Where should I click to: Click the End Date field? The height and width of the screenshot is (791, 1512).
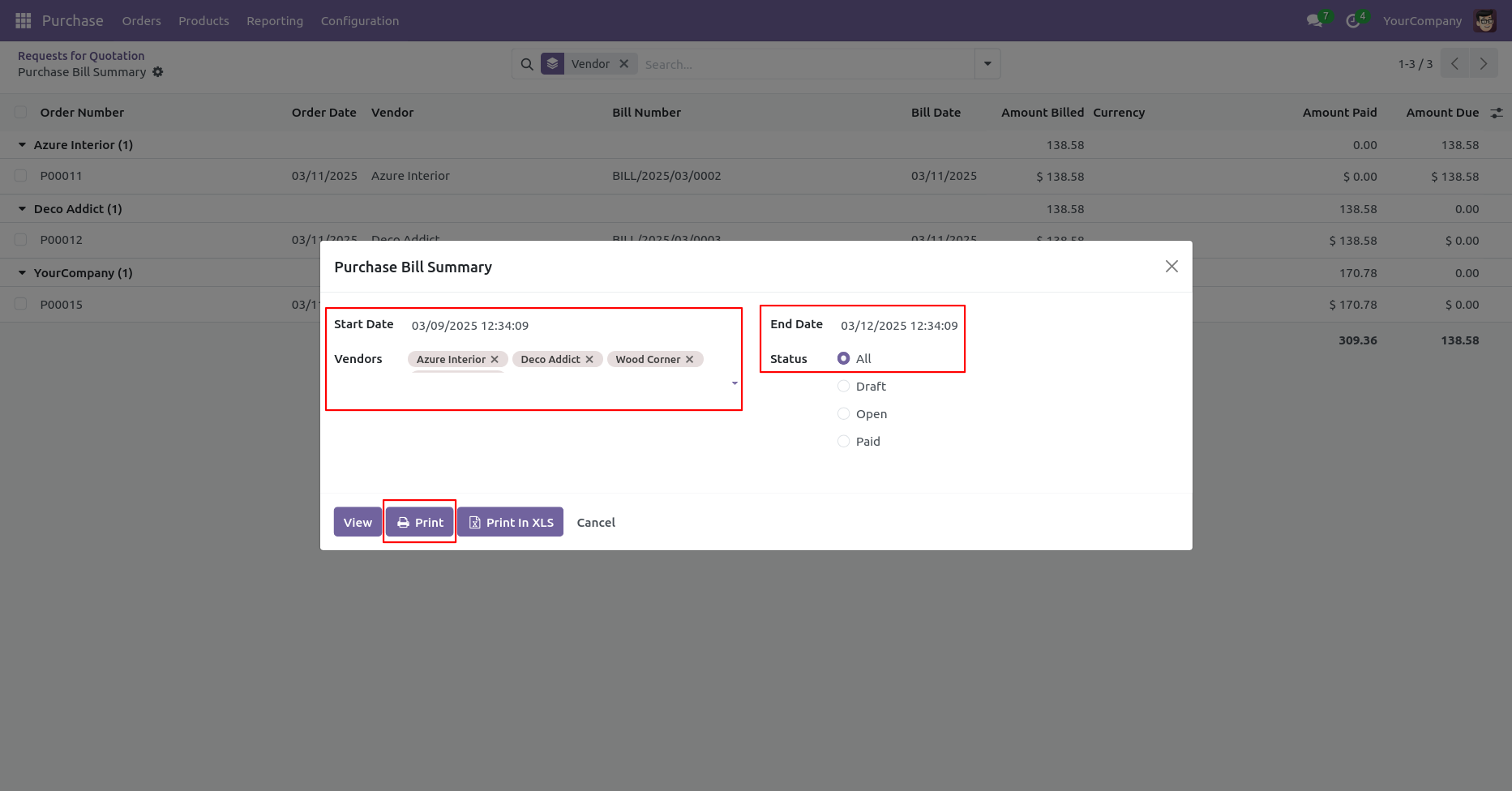point(899,326)
